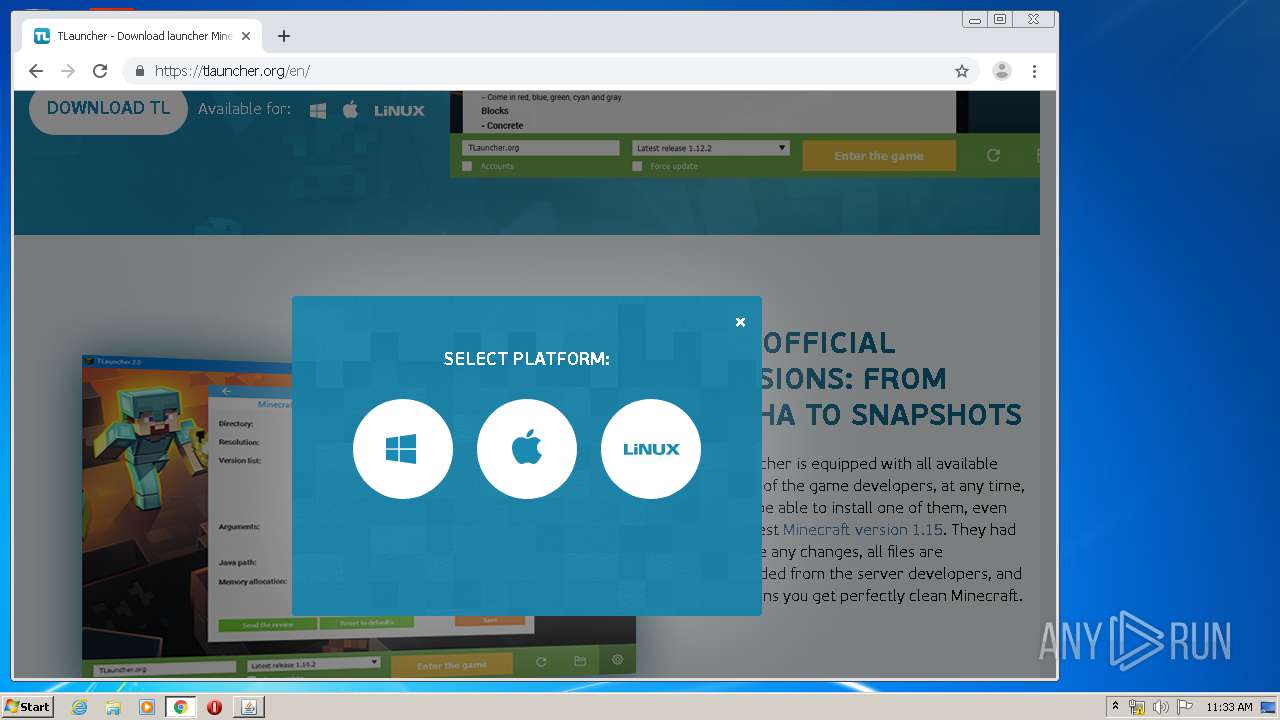This screenshot has width=1280, height=720.
Task: Choose the Windows platform circle
Action: 403,449
